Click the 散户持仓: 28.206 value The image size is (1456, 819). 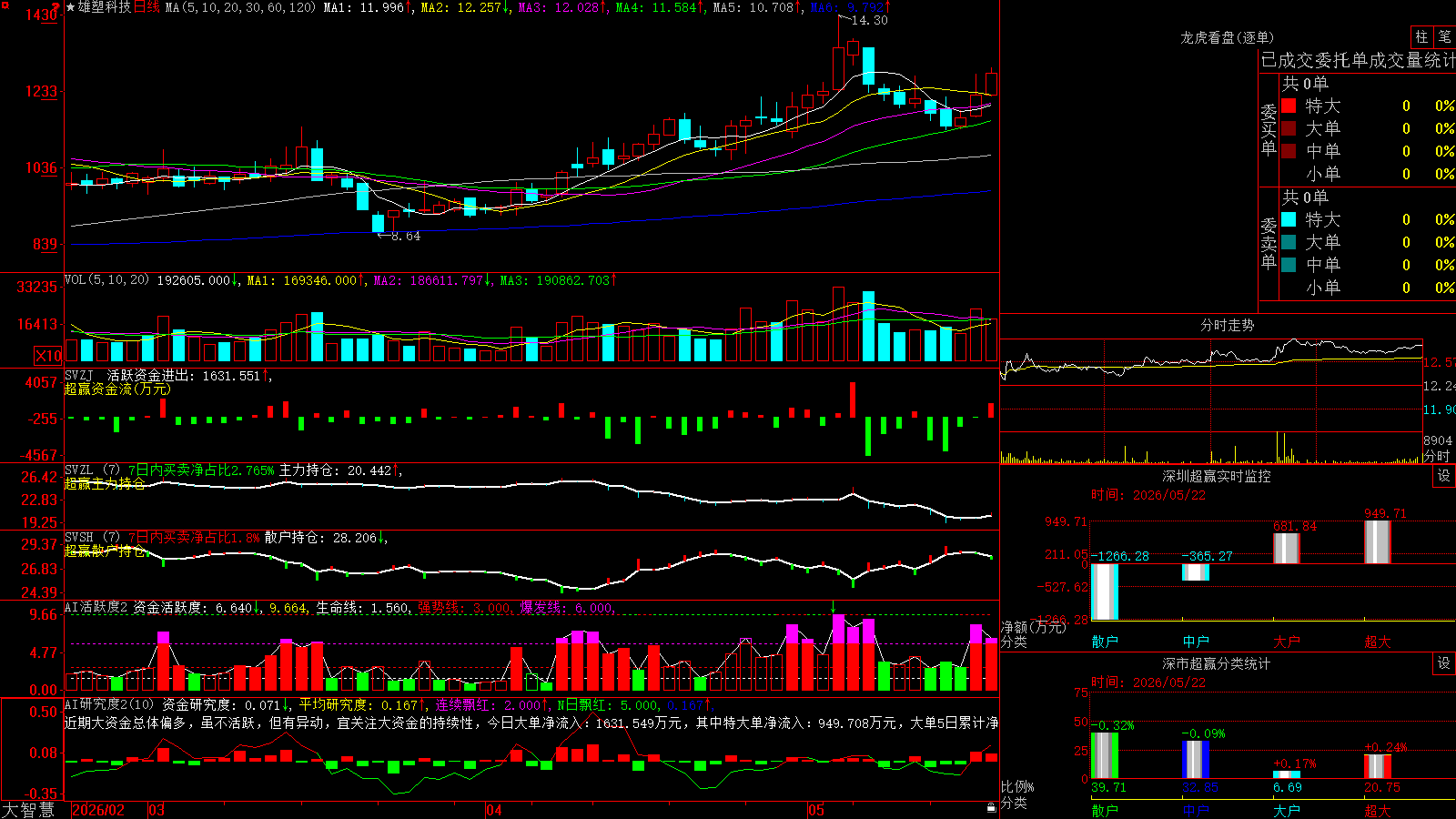(x=321, y=538)
